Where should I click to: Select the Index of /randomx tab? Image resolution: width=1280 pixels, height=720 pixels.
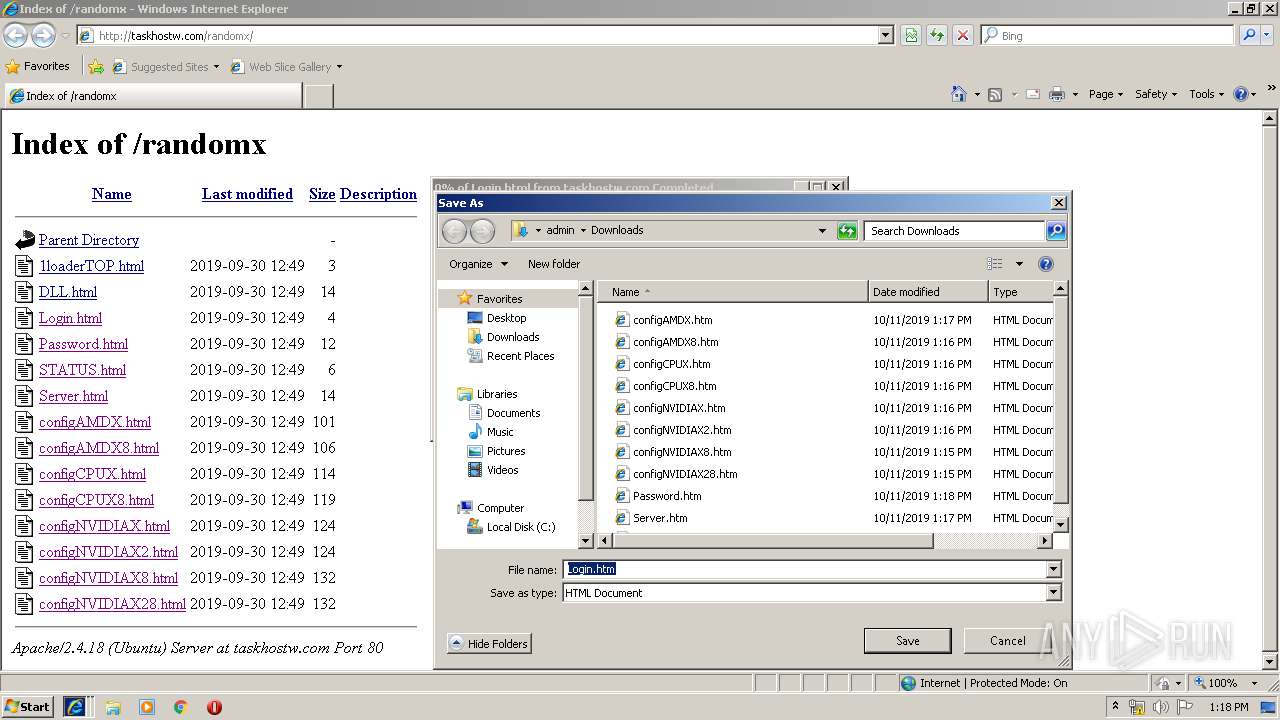(152, 96)
